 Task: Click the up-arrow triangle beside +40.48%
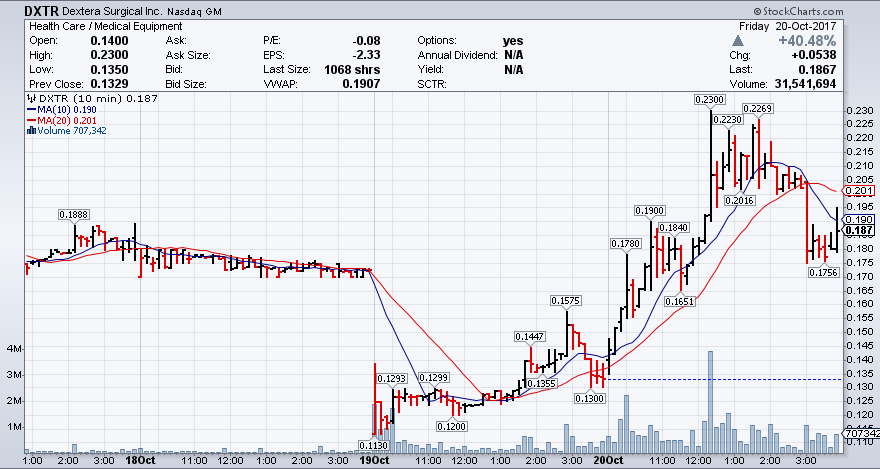[x=739, y=41]
